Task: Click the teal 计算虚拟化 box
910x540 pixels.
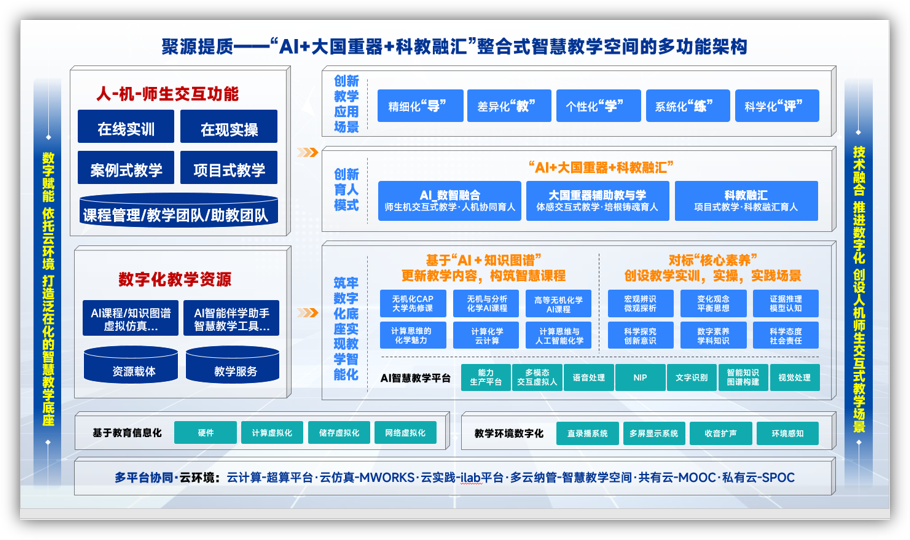Action: point(271,433)
